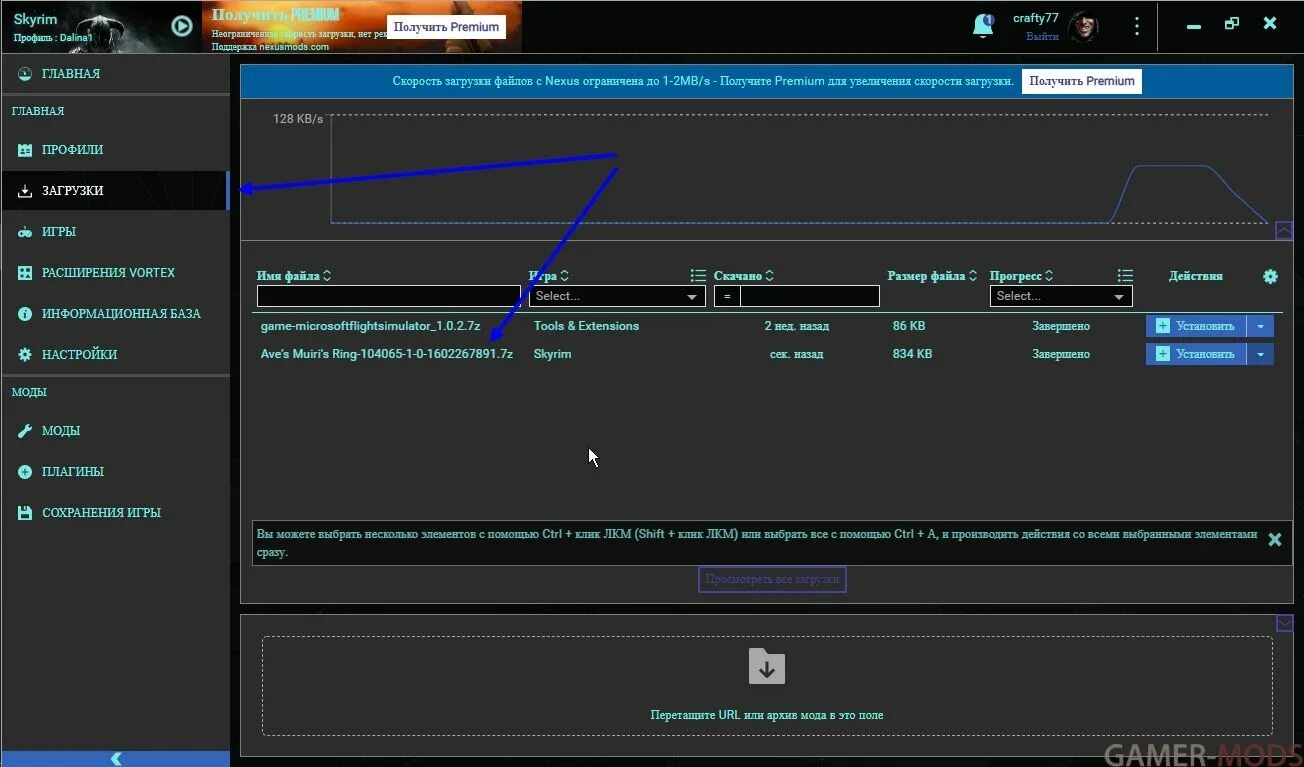Open Информационная база page

coord(115,313)
